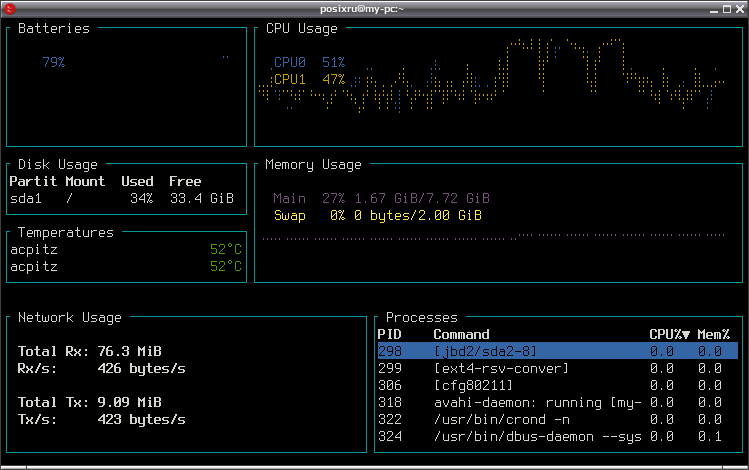
Task: Click the Swap 0% usage line
Action: (x=377, y=215)
